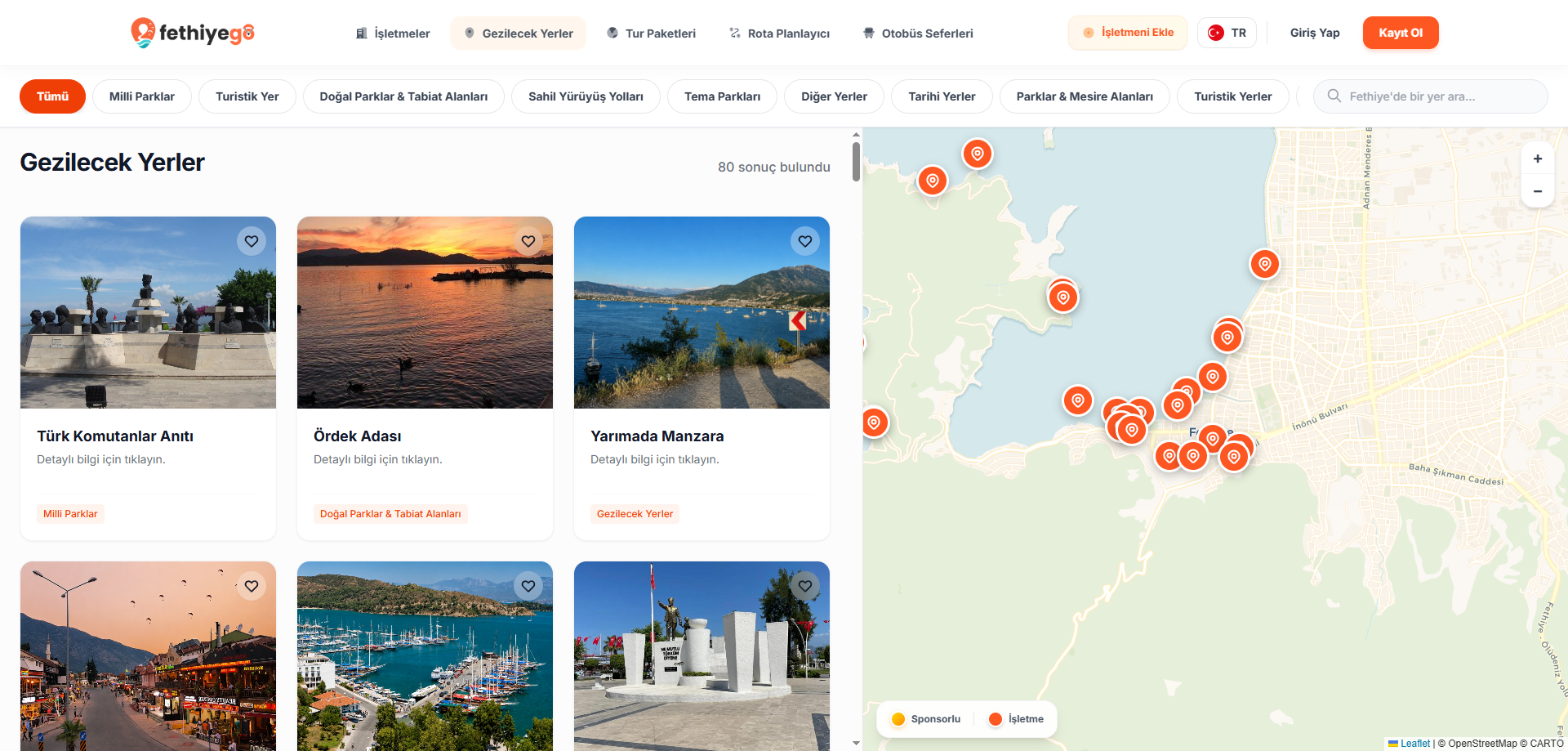Screen dimensions: 1568x751
Task: Zoom out the map with minus button
Action: [x=1538, y=191]
